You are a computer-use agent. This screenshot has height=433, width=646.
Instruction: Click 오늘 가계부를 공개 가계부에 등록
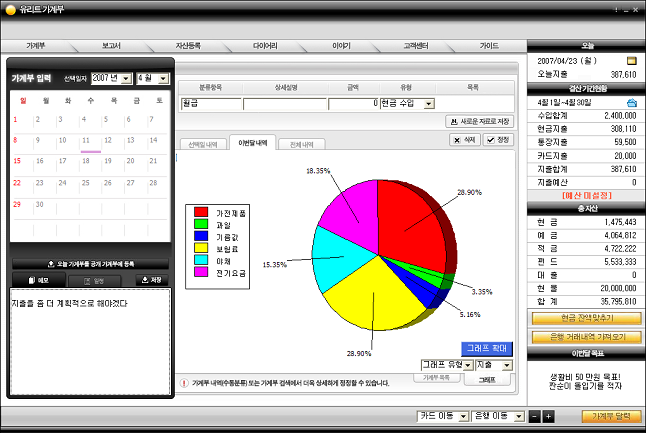pos(91,264)
